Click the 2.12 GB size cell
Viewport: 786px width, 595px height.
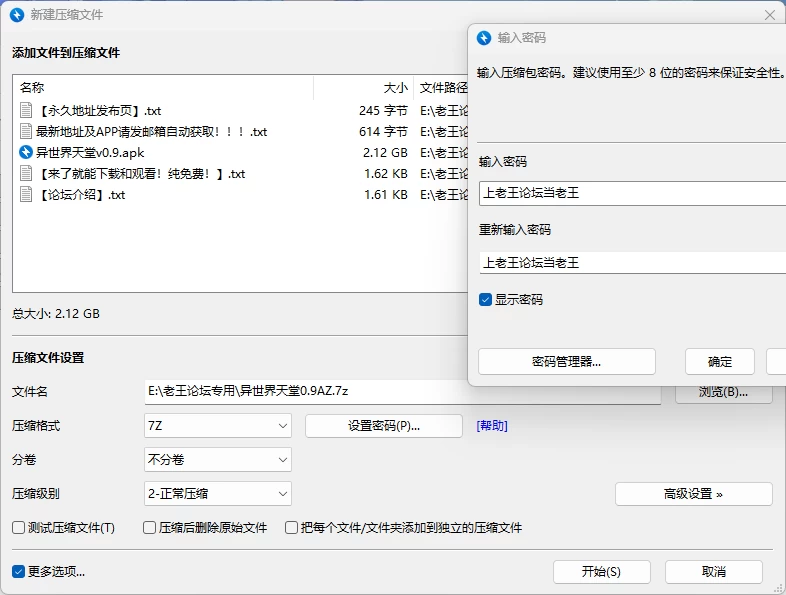[385, 152]
